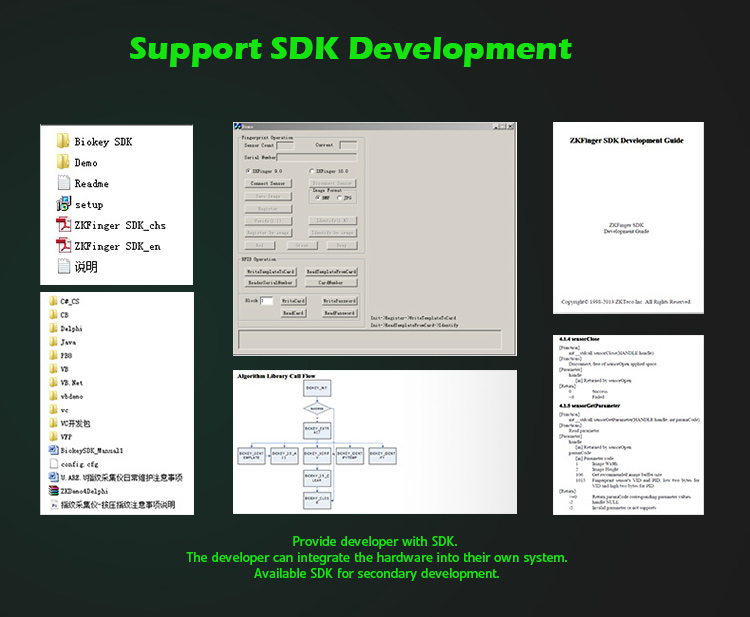Click the ReaderSerialNumber button
This screenshot has width=750, height=617.
(271, 283)
